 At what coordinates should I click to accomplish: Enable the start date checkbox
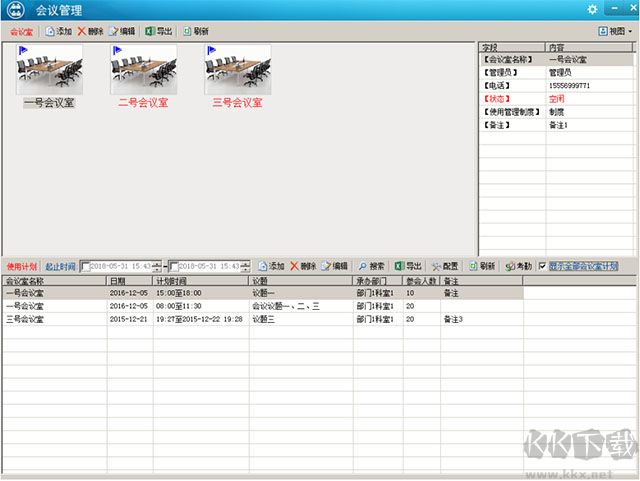click(x=85, y=267)
